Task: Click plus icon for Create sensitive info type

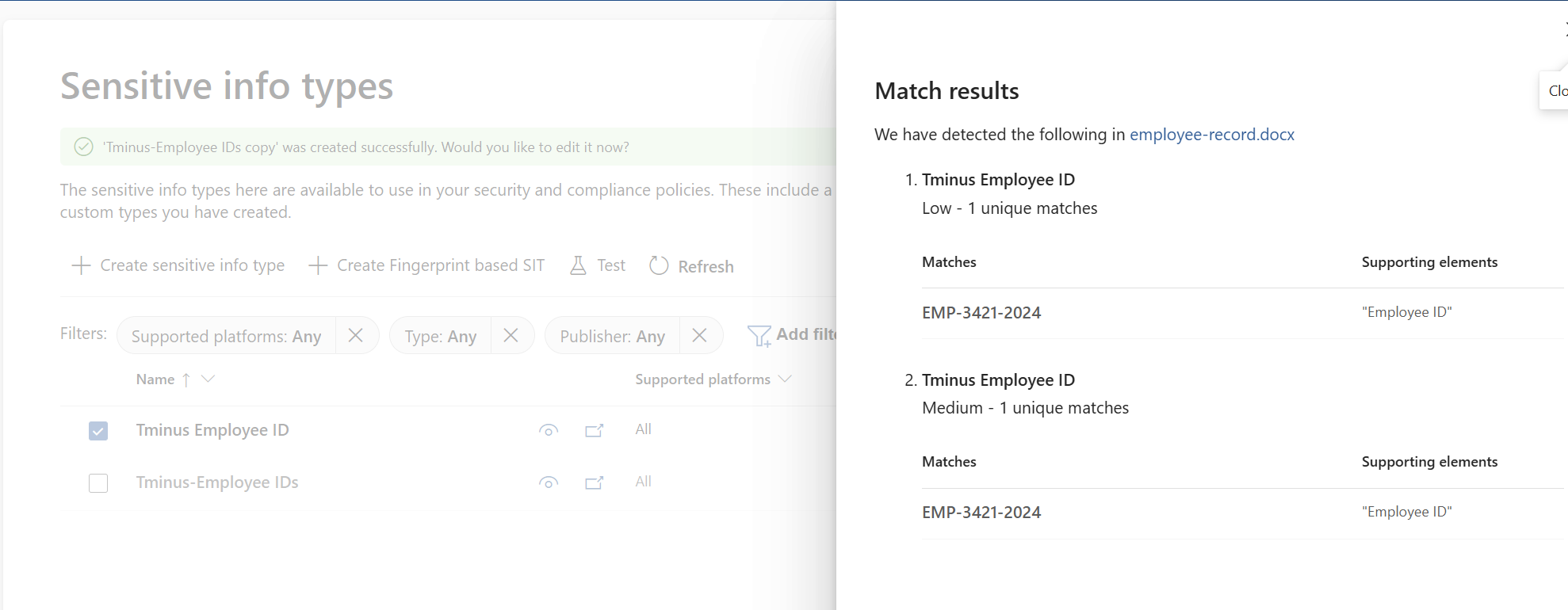Action: pyautogui.click(x=81, y=265)
